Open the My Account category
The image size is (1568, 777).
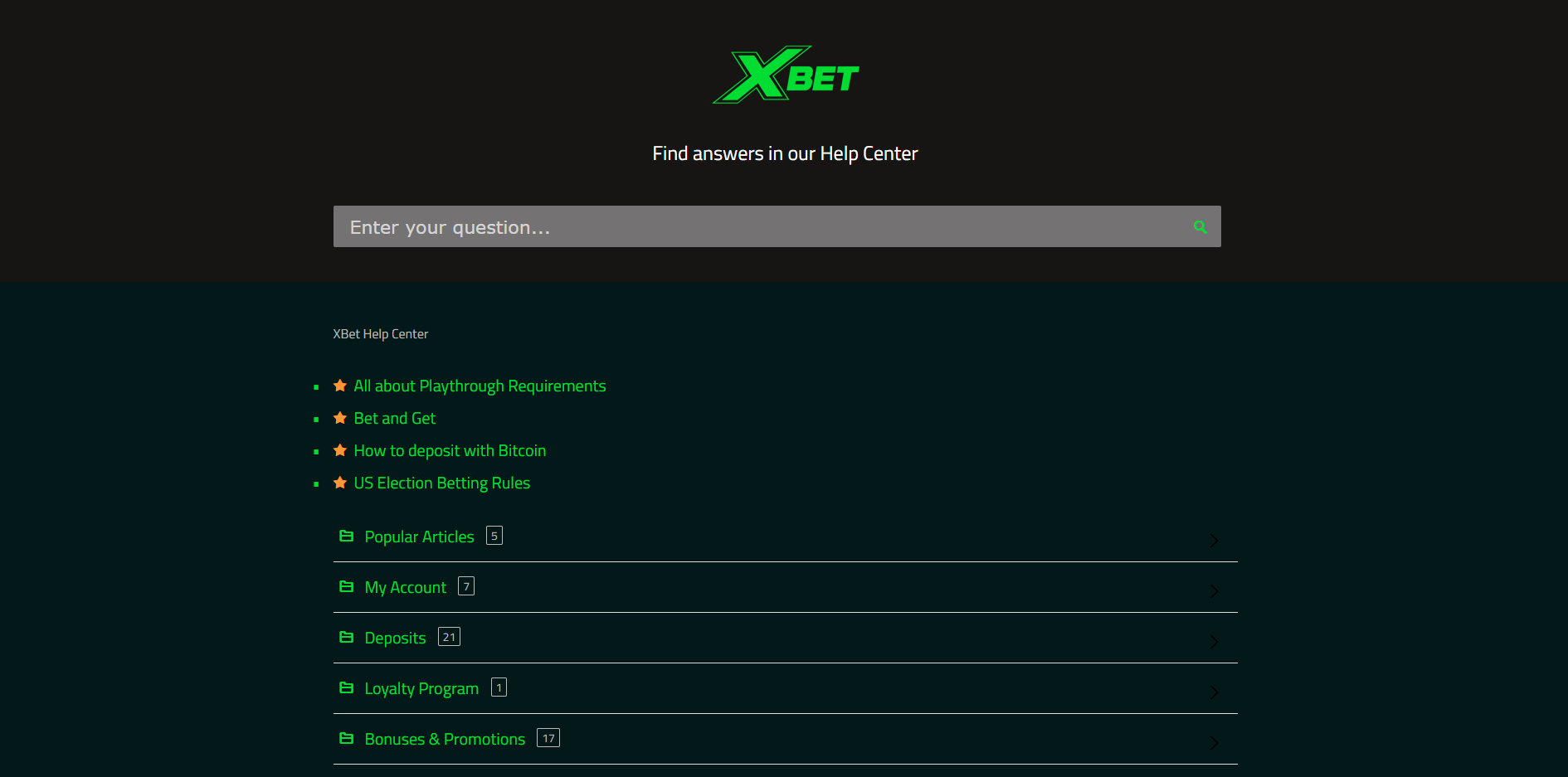[406, 588]
